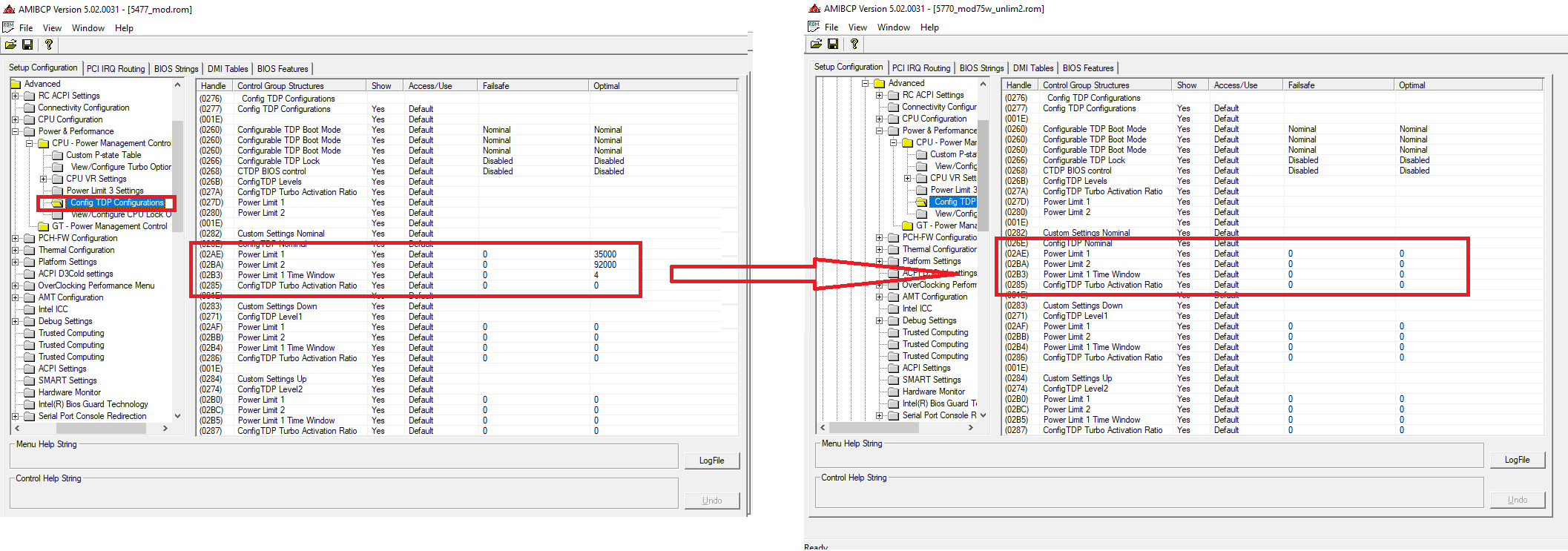Select Serial Port Console Redirection in left tree
The width and height of the screenshot is (1568, 551).
(x=92, y=416)
